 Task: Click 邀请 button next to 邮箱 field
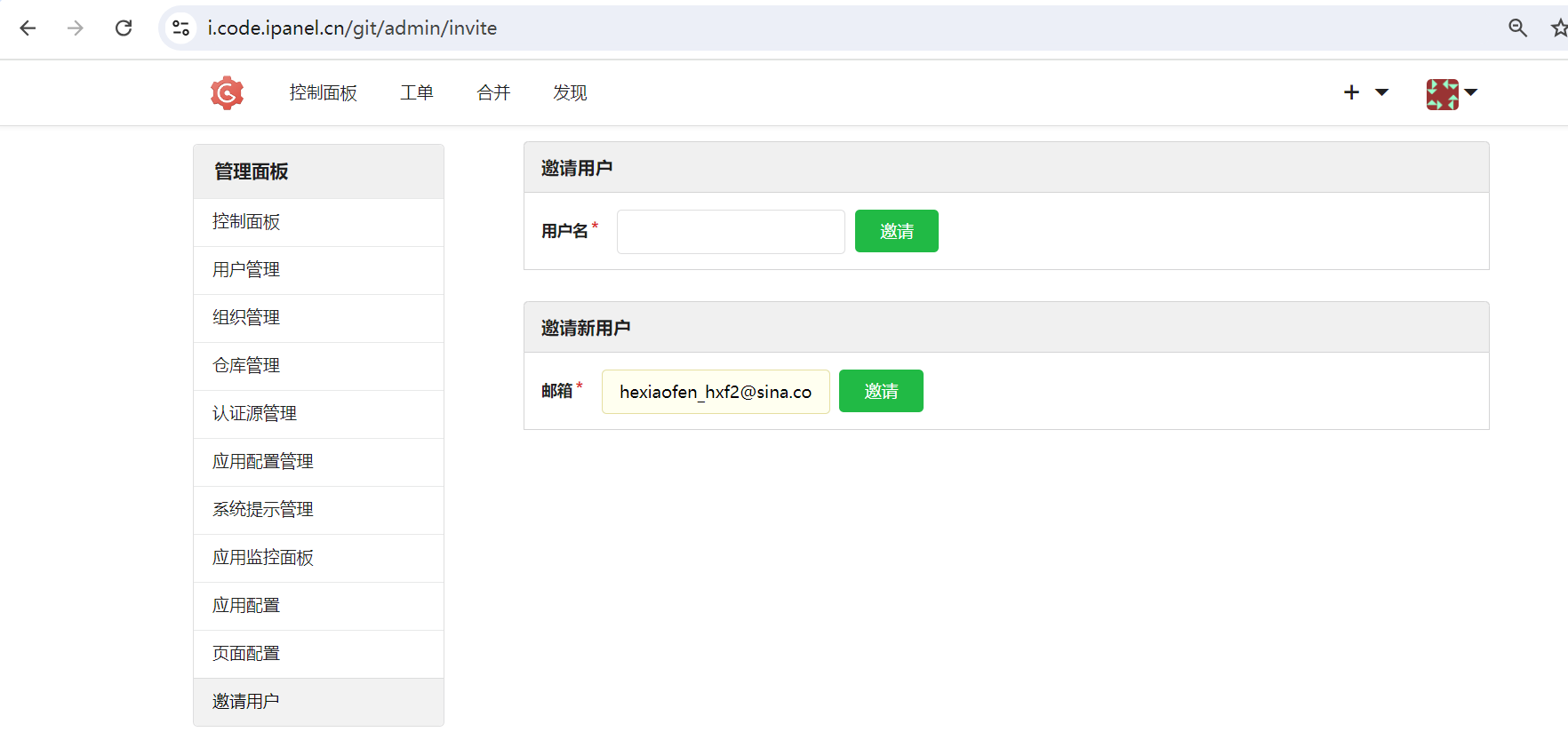coord(880,391)
